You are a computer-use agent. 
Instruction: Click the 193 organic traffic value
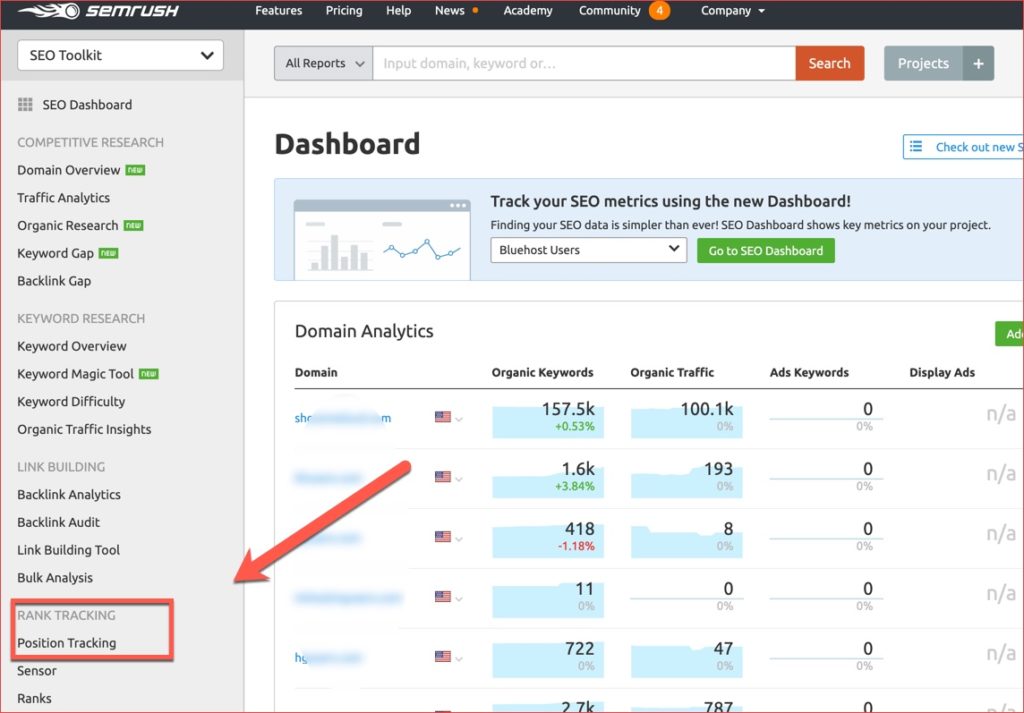tap(718, 469)
